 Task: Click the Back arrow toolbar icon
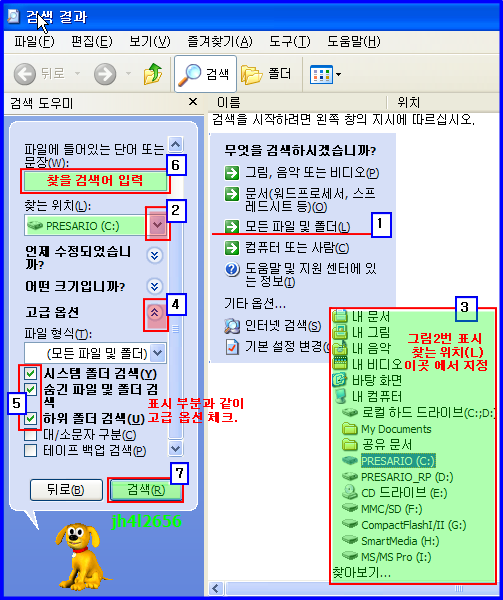pyautogui.click(x=25, y=74)
